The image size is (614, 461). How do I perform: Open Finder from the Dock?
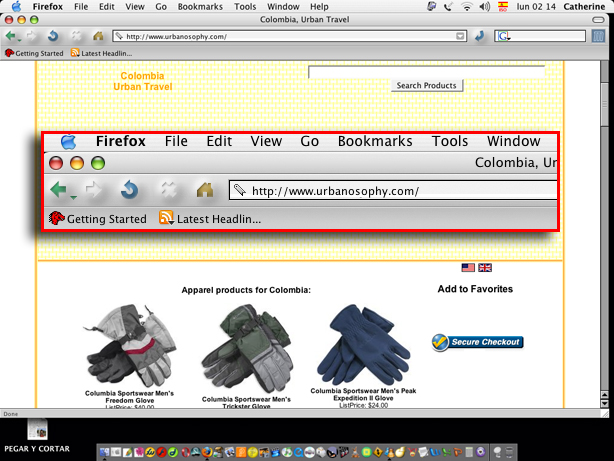pyautogui.click(x=104, y=452)
